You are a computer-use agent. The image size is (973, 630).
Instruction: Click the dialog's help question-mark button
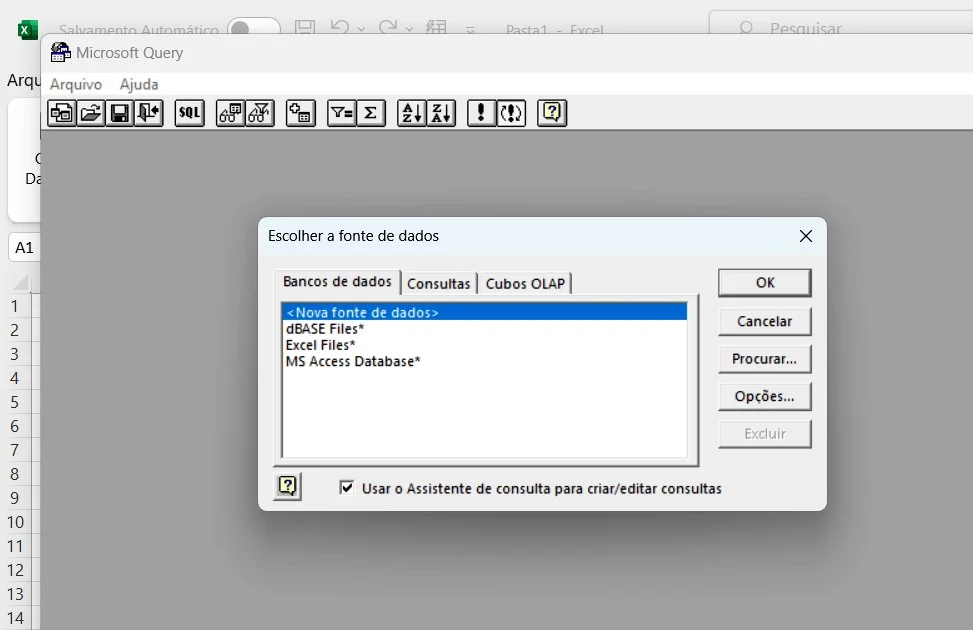click(287, 486)
